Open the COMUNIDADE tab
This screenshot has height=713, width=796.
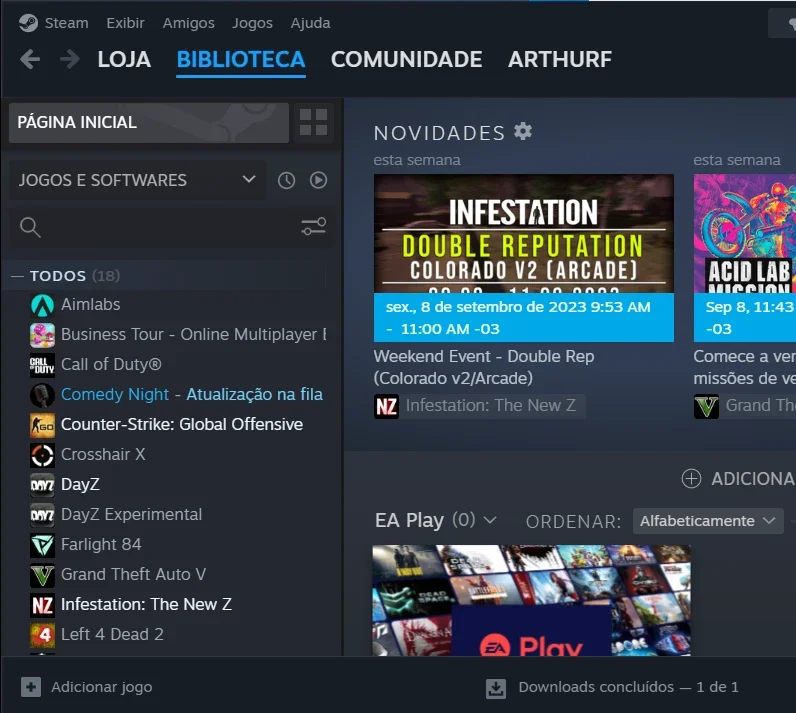click(x=406, y=59)
